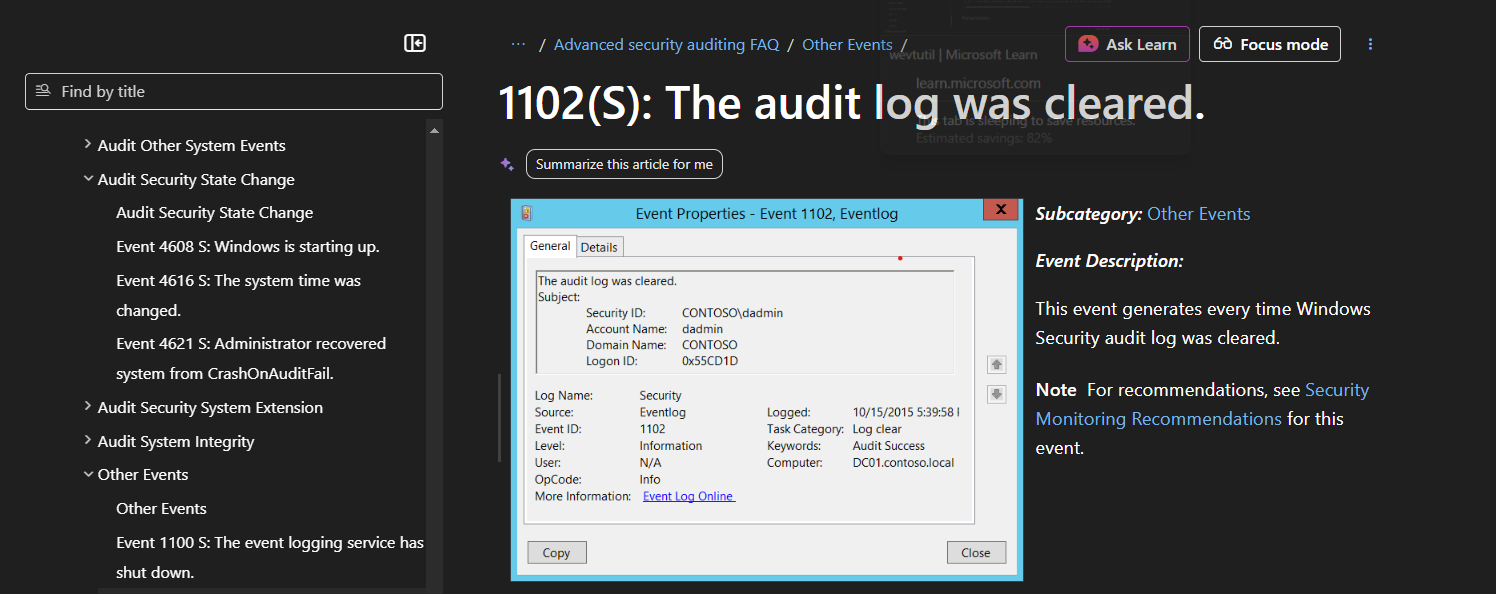
Task: Click Summarize this article for me
Action: click(x=624, y=164)
